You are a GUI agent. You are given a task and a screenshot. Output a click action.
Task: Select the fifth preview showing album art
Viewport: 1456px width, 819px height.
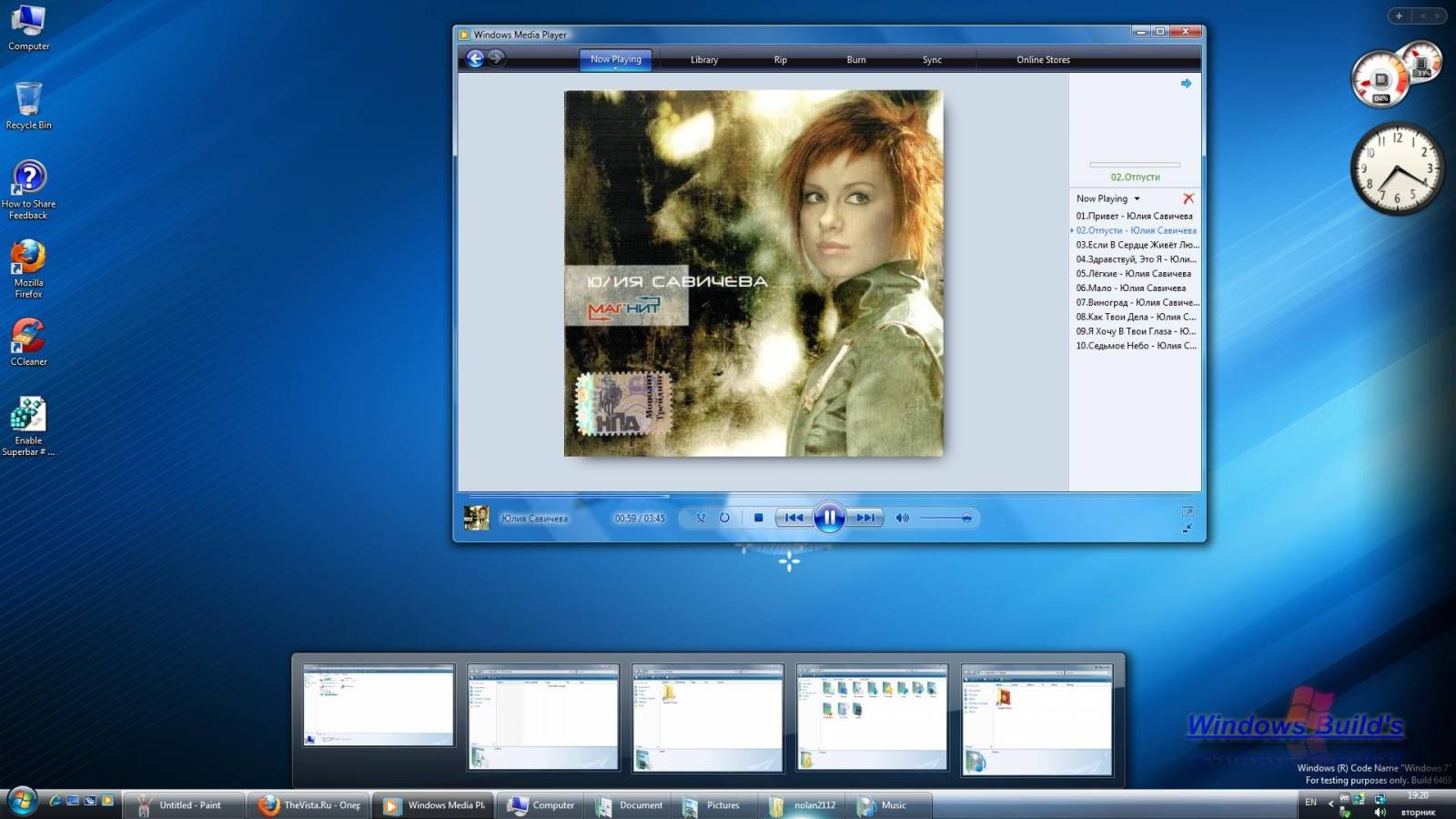1037,719
